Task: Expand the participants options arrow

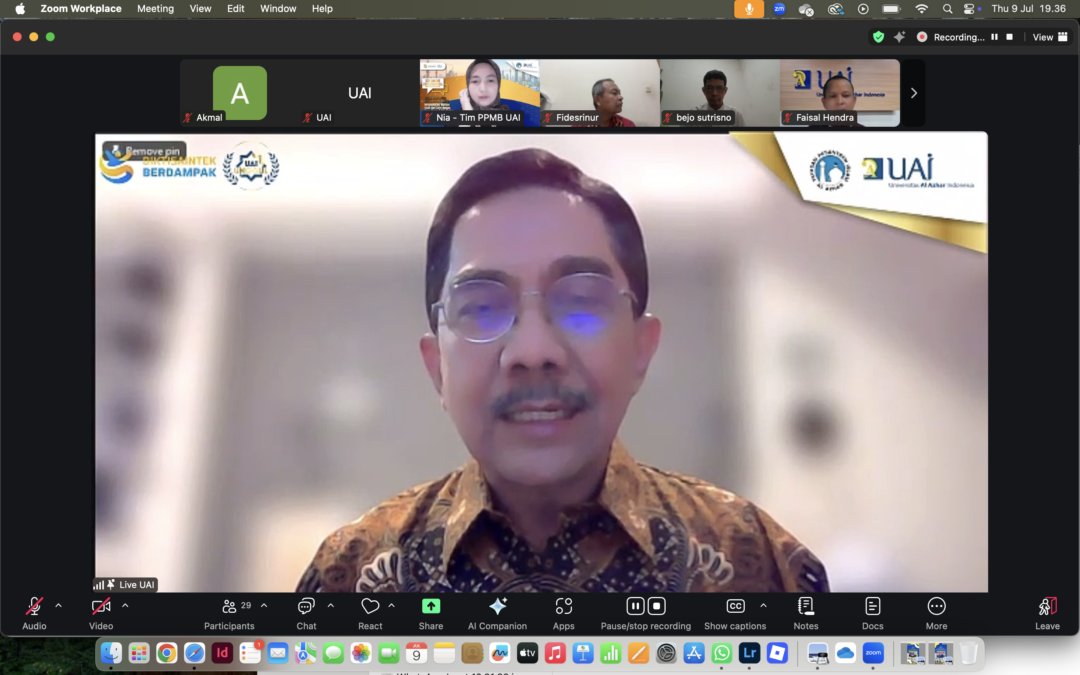Action: (x=264, y=606)
